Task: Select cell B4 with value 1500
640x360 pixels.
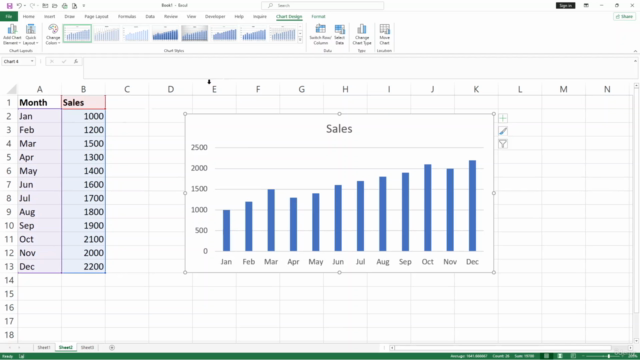Action: pyautogui.click(x=83, y=144)
